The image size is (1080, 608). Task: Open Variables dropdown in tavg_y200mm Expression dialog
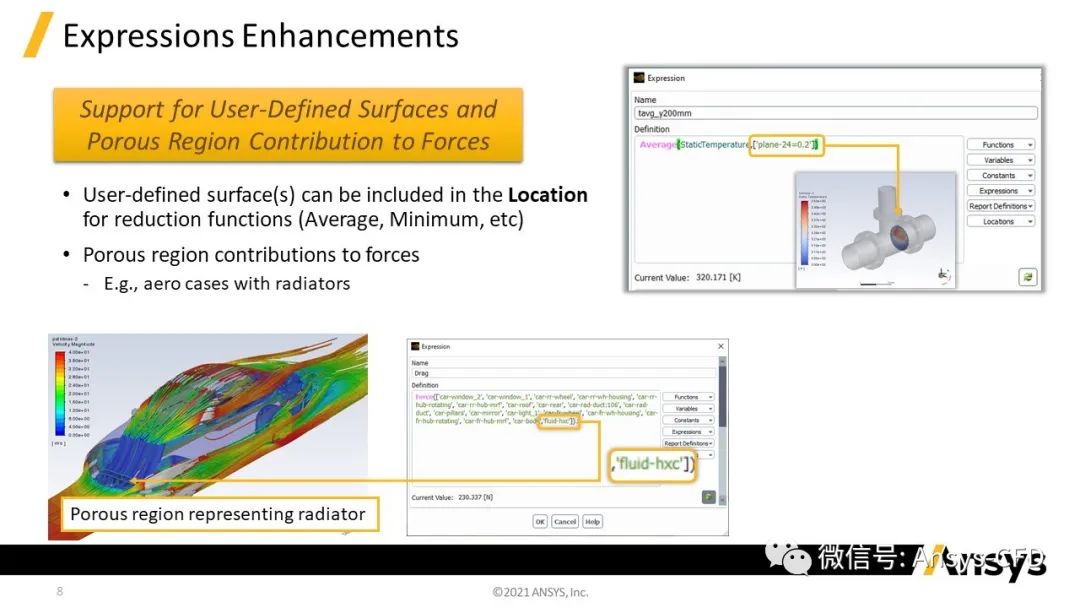(1001, 160)
